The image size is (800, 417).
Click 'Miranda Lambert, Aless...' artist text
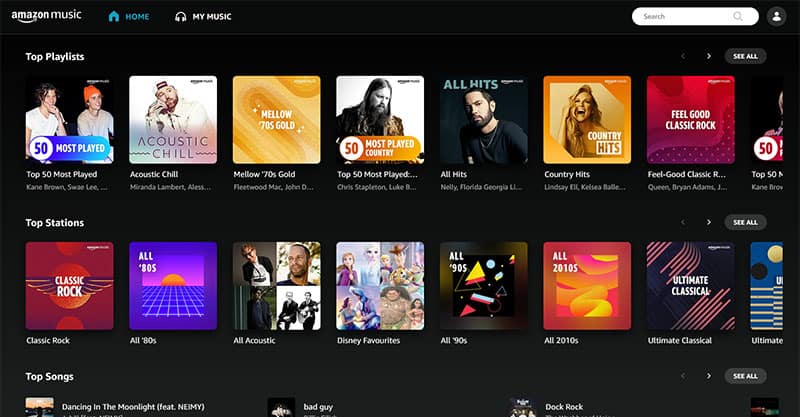[170, 187]
